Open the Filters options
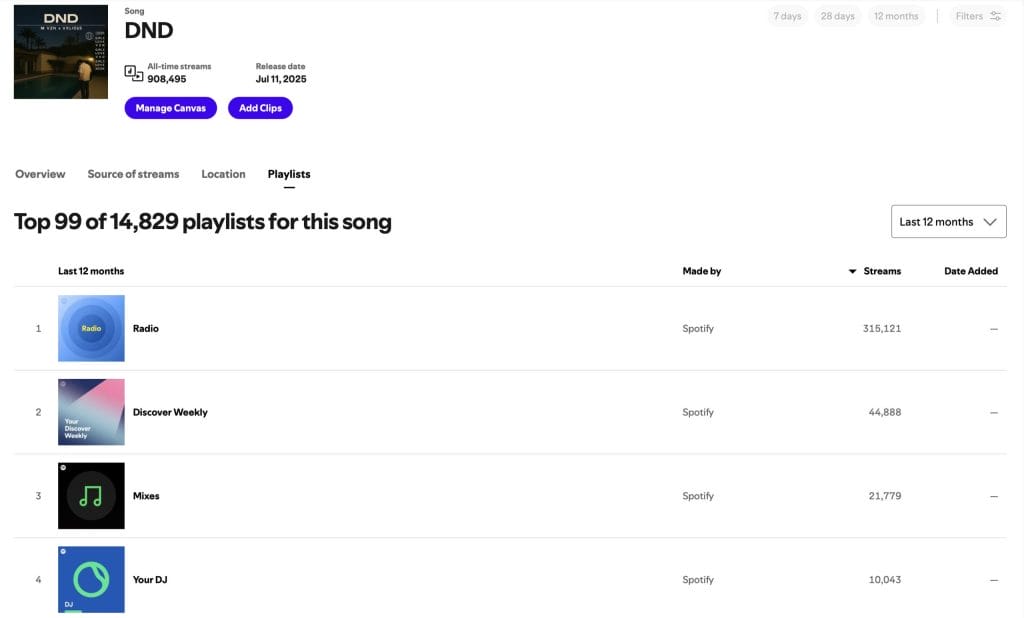 970,16
